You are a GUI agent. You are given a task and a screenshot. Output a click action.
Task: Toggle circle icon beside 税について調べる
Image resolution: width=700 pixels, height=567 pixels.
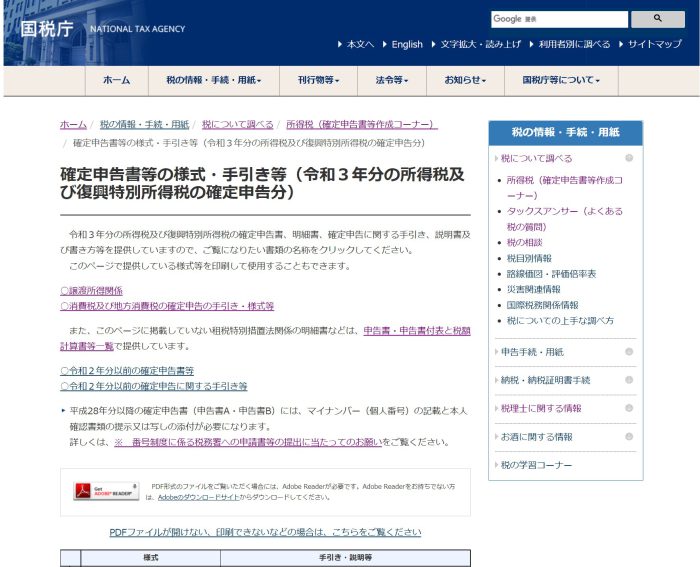629,158
